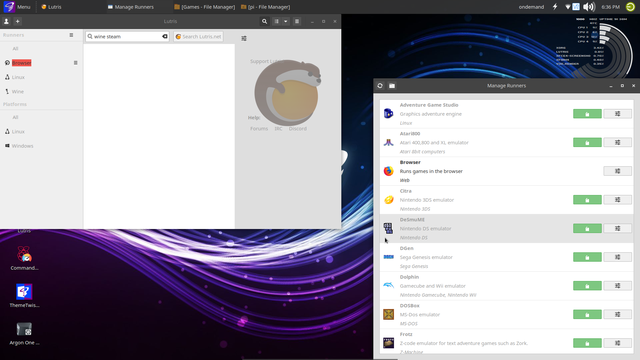The image size is (640, 360).
Task: Clear the 'wine steam' search text
Action: click(x=165, y=36)
